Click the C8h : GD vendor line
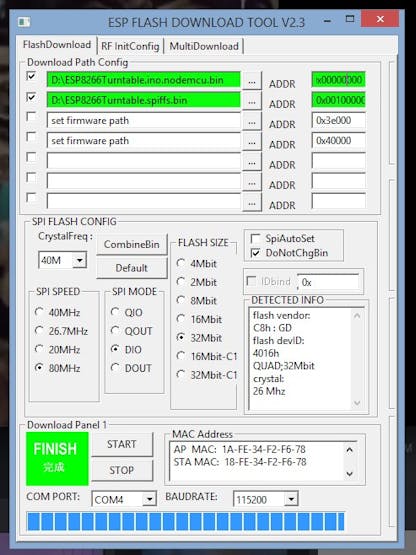This screenshot has width=416, height=555. tap(272, 328)
